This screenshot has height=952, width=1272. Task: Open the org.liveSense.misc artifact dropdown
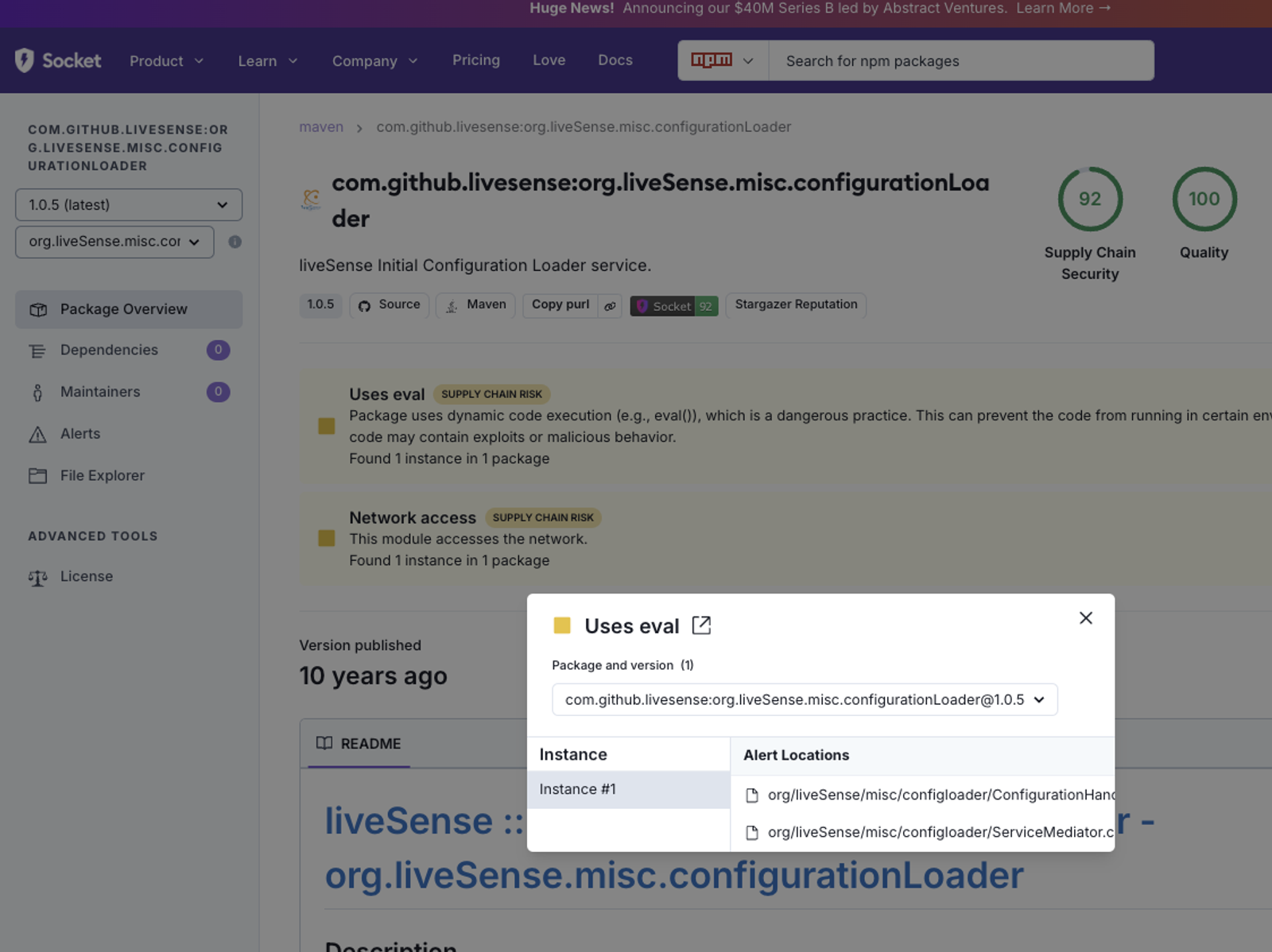pos(114,242)
